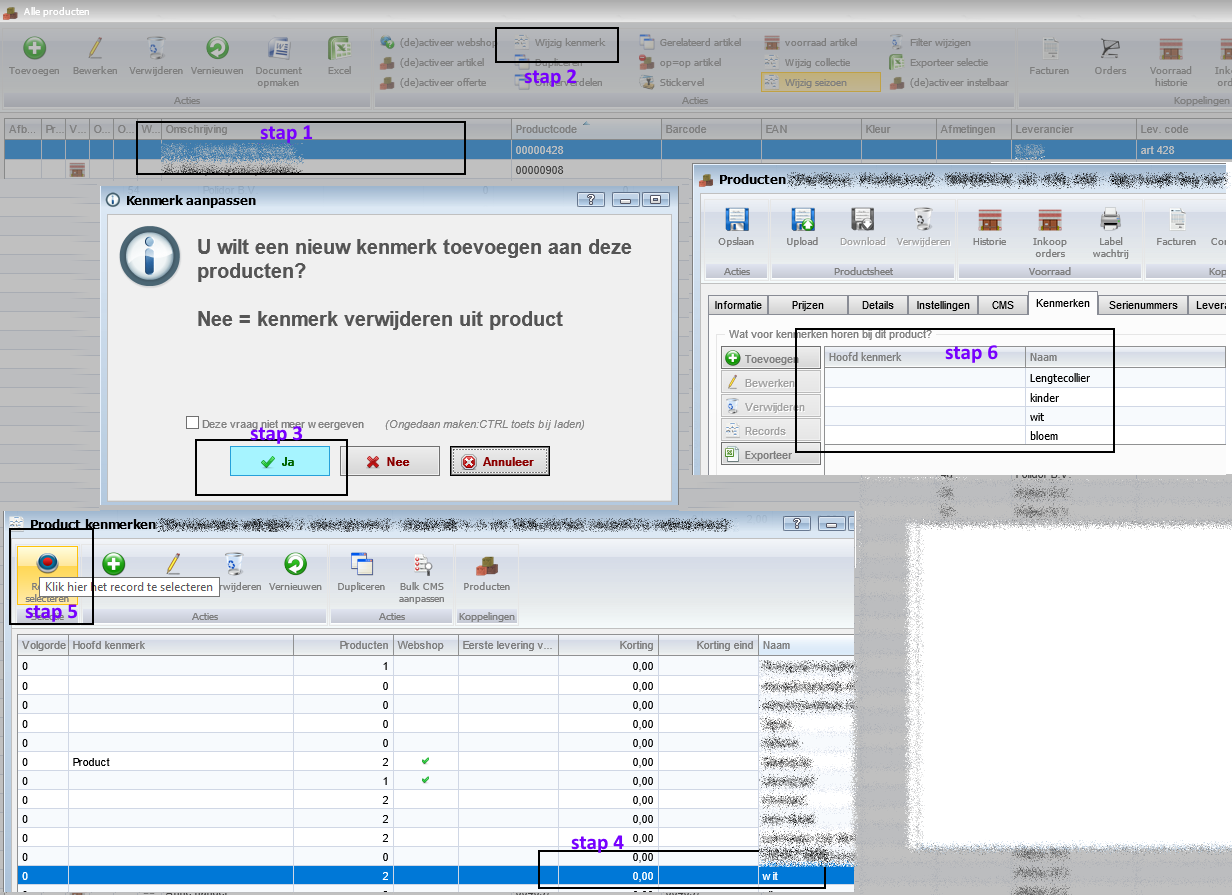Enable 'Deze vraag niet meer weergeven' checkbox

click(192, 424)
